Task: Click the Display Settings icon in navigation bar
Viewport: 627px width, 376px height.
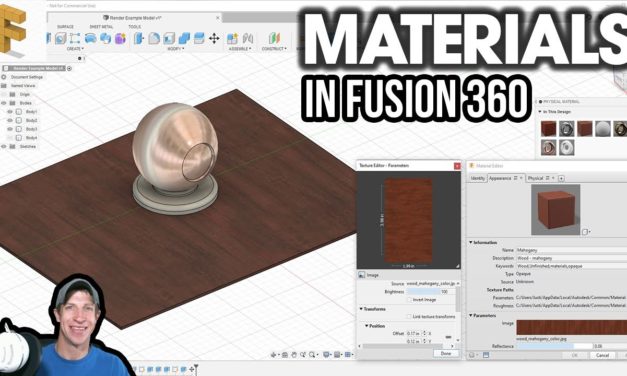Action: [x=326, y=354]
